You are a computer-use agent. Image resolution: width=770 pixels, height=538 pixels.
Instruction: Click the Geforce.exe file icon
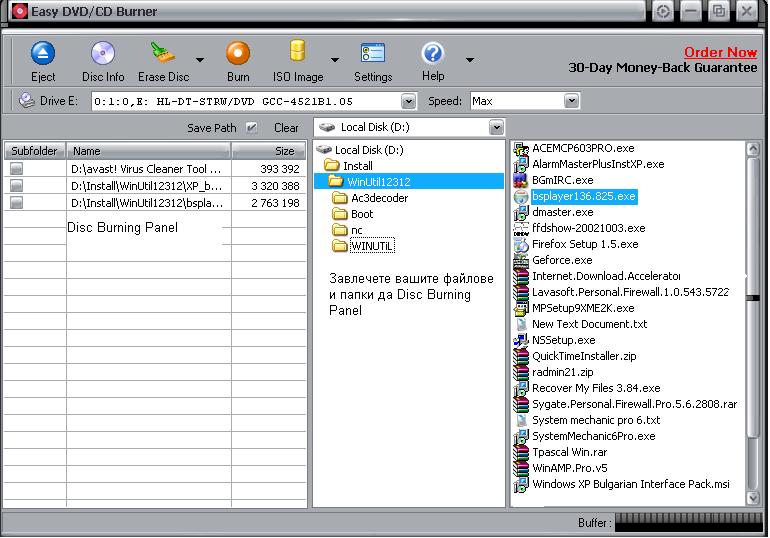click(x=521, y=261)
